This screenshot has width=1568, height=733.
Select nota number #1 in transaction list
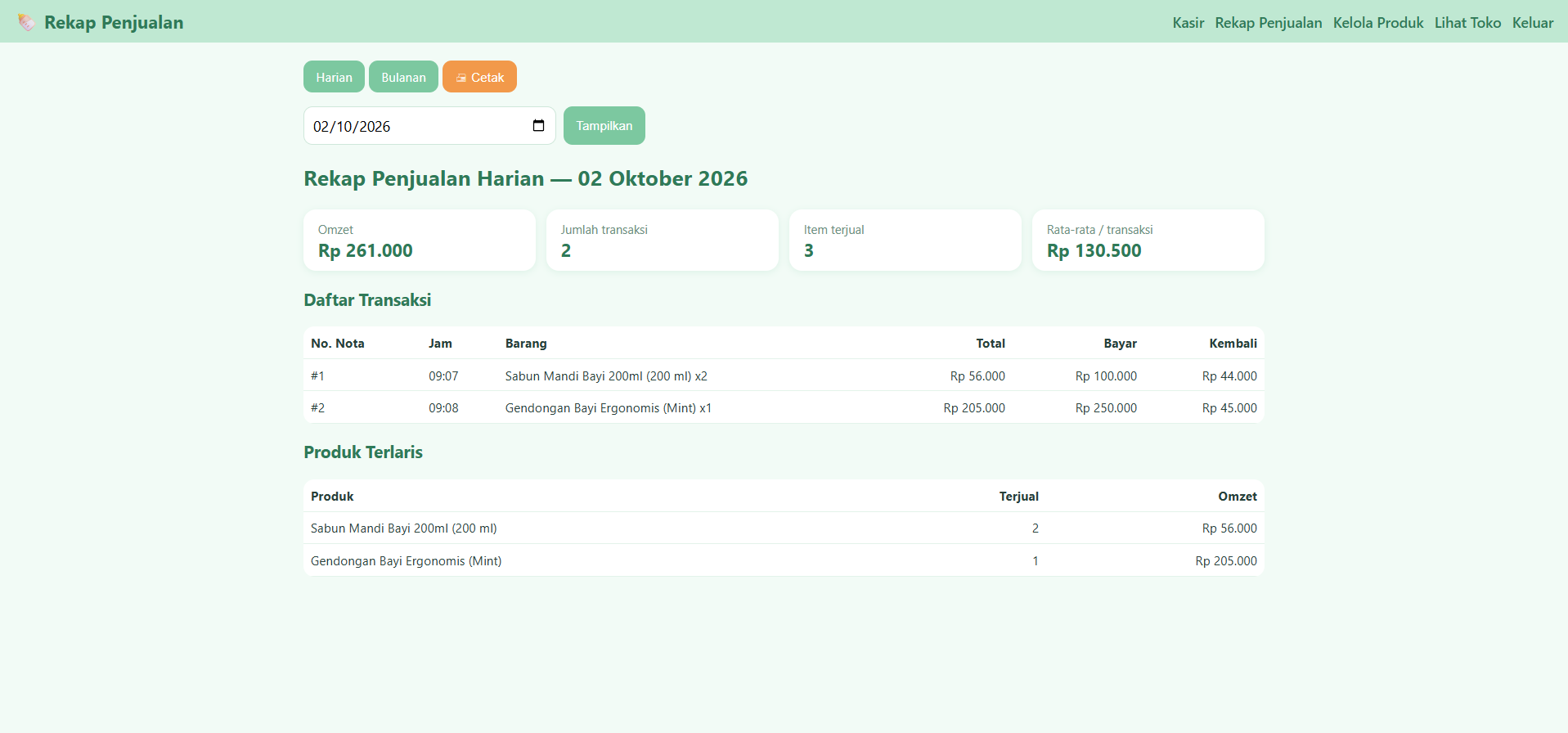tap(317, 376)
